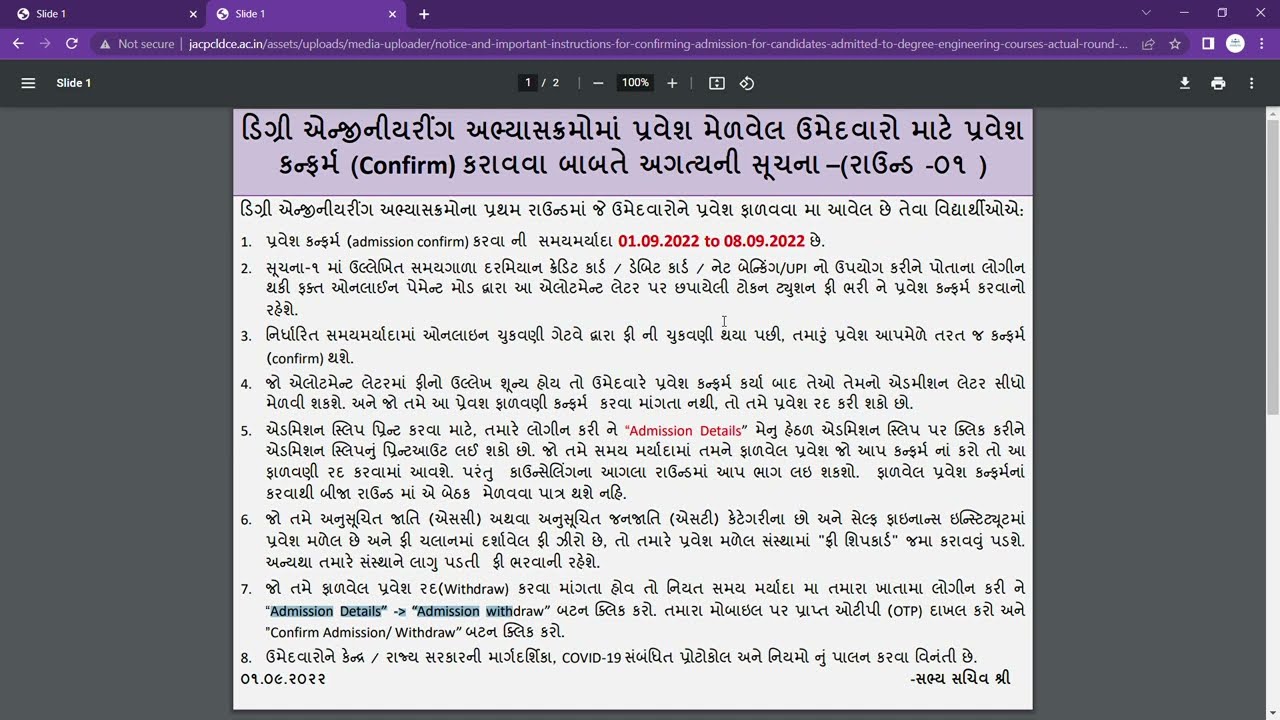Zoom in on the PDF document

[x=672, y=83]
